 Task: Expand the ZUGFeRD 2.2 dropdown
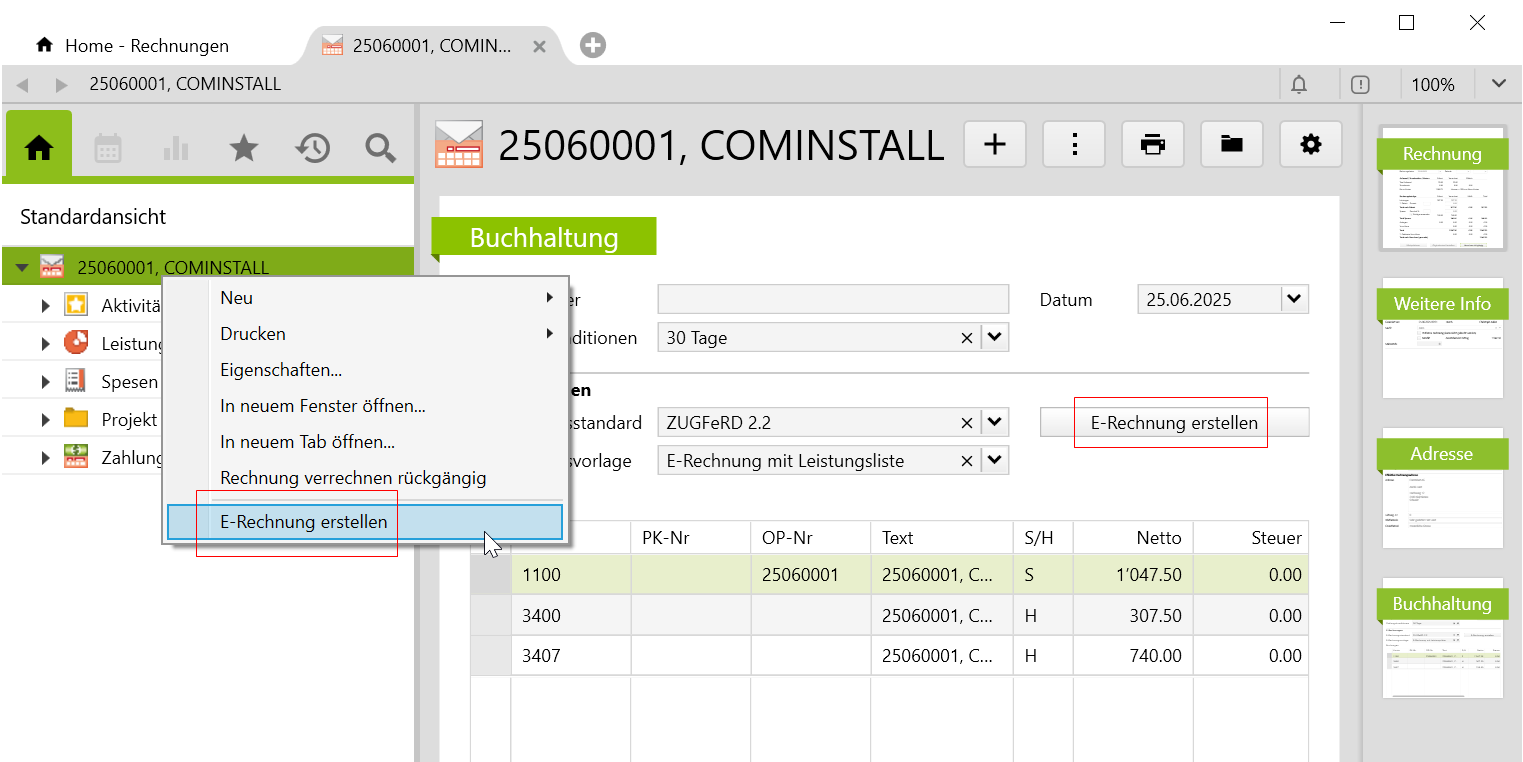click(x=994, y=423)
